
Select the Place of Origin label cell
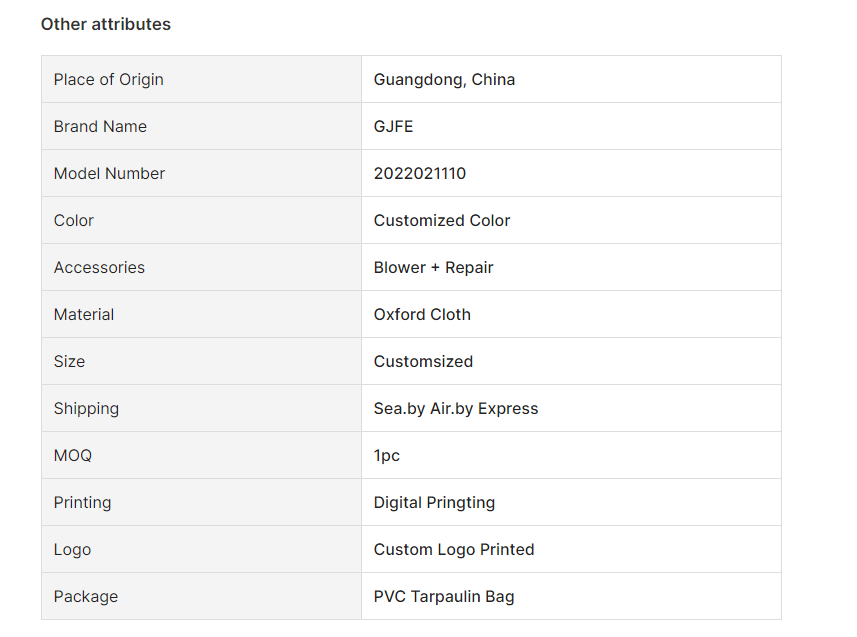click(201, 79)
